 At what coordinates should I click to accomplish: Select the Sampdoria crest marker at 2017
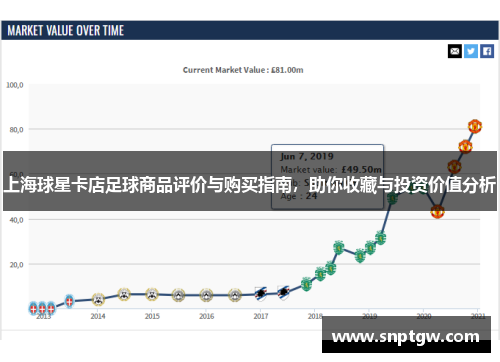click(261, 294)
